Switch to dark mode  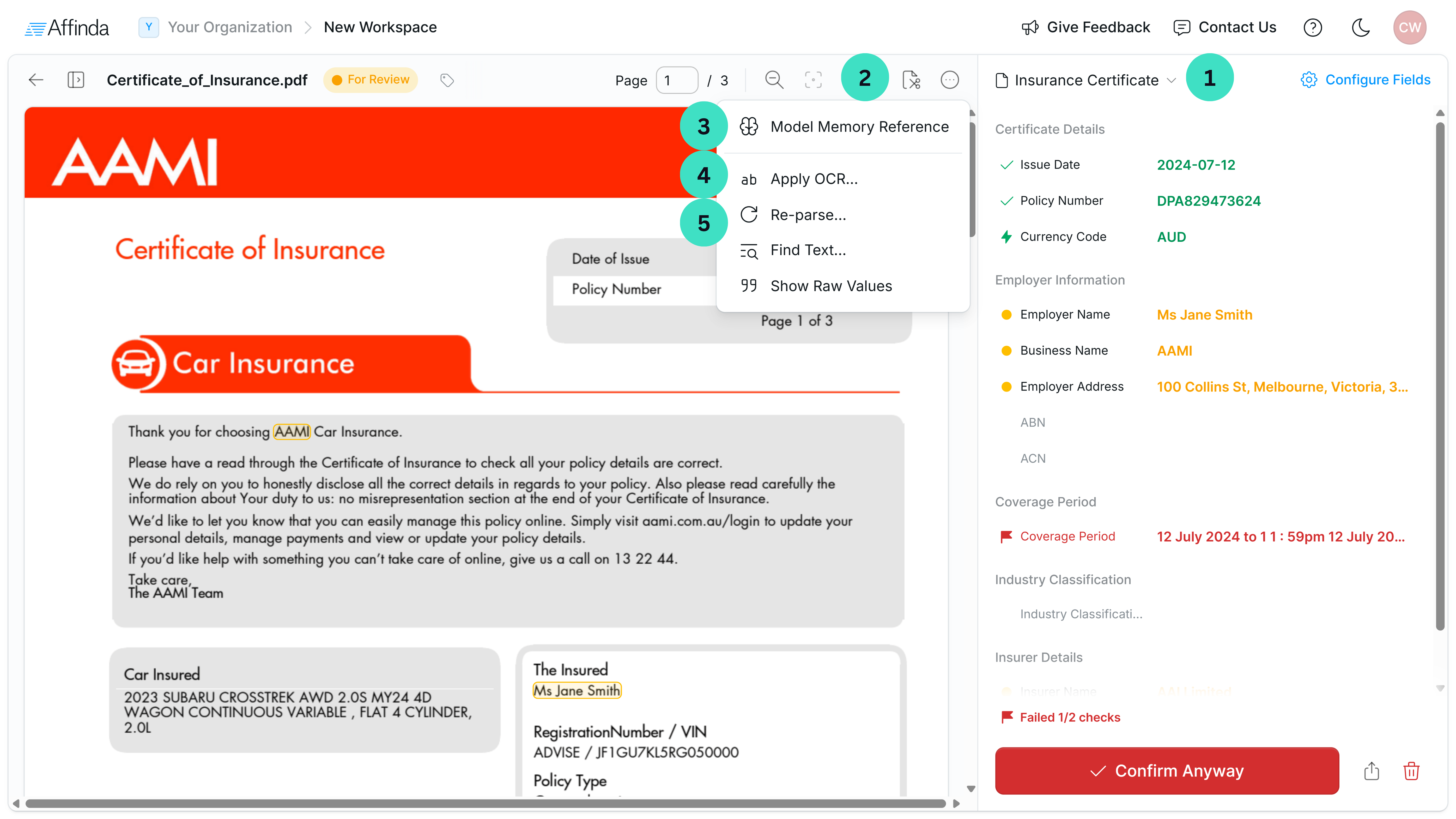click(x=1361, y=27)
